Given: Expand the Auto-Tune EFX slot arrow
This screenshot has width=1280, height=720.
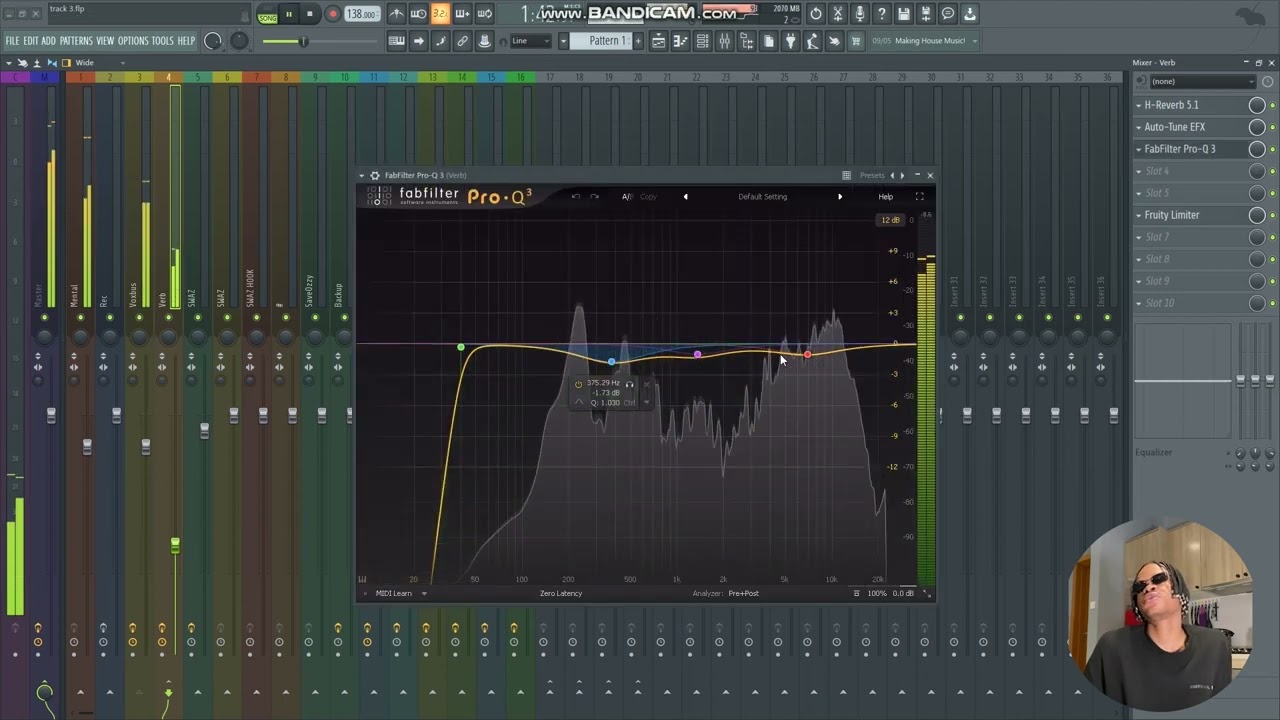Looking at the screenshot, I should coord(1138,127).
